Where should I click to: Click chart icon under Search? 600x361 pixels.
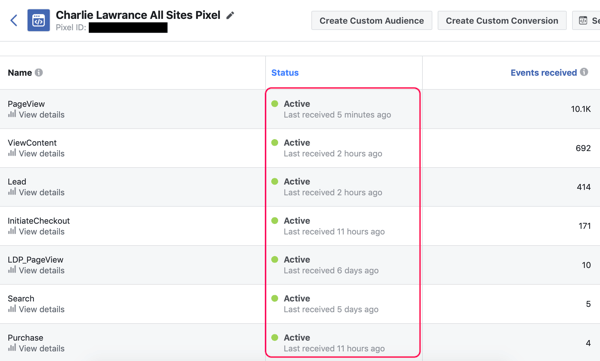tap(12, 309)
